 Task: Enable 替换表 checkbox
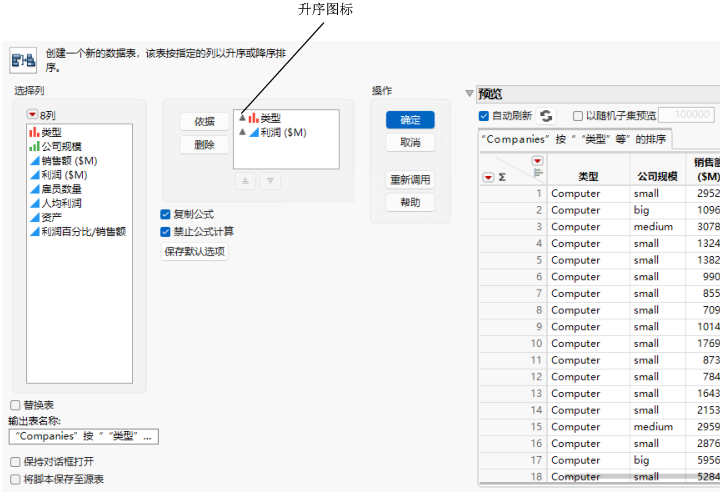coord(15,405)
